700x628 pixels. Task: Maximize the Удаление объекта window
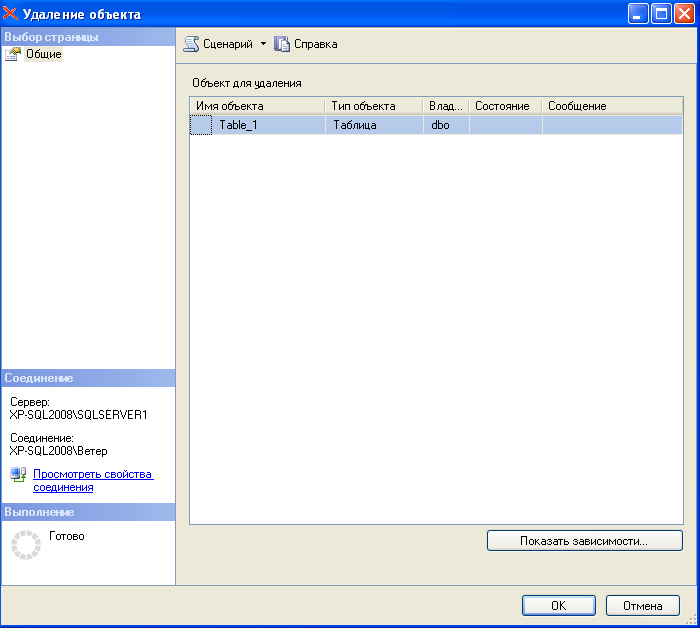point(661,13)
